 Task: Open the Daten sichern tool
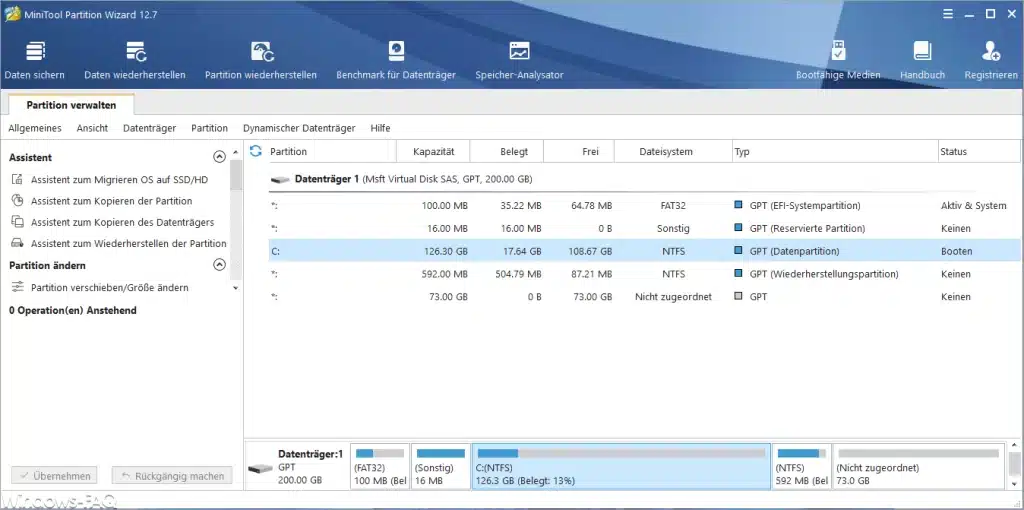[x=35, y=60]
